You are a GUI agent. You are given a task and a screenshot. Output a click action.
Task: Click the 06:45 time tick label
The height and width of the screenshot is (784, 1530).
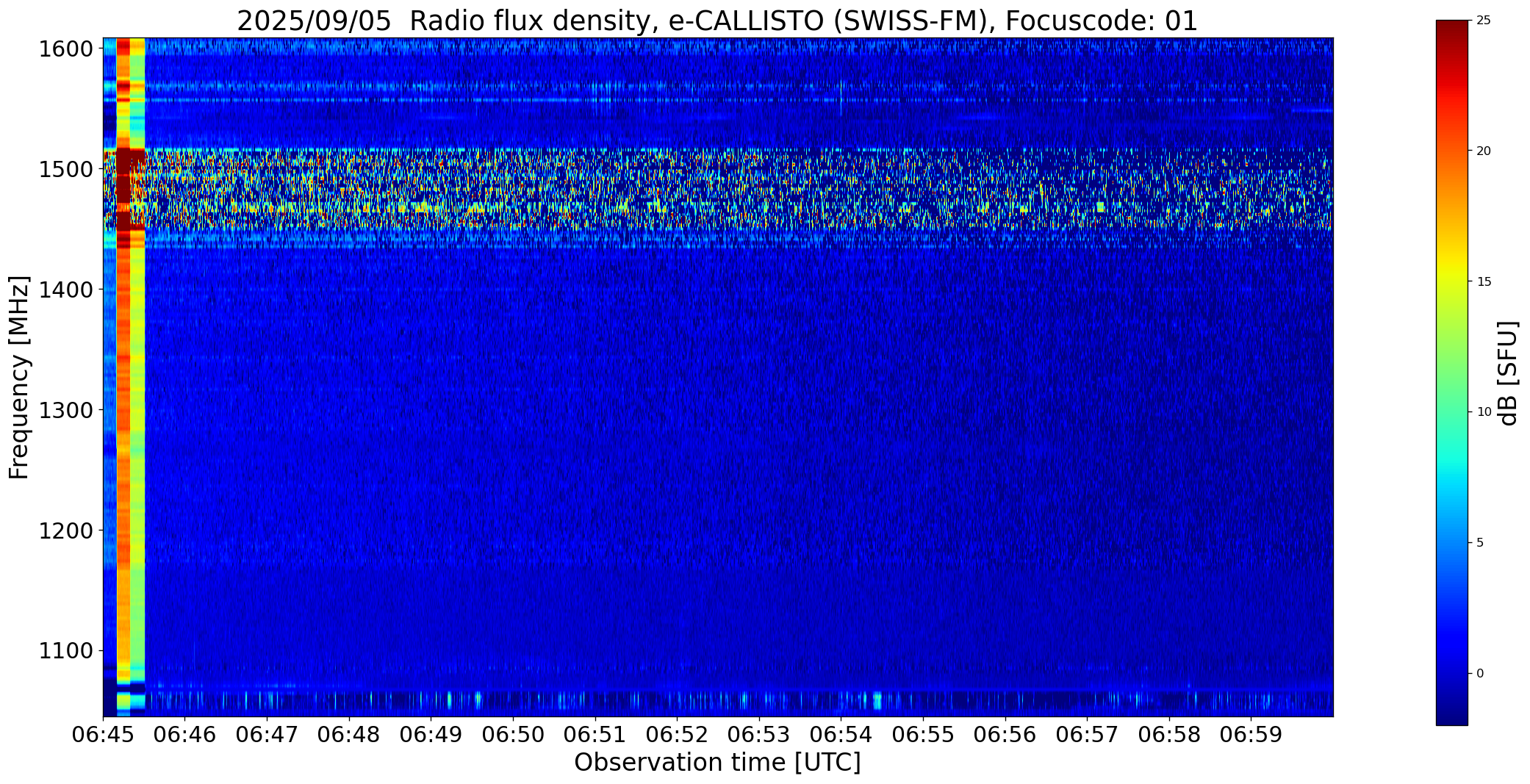(x=103, y=734)
